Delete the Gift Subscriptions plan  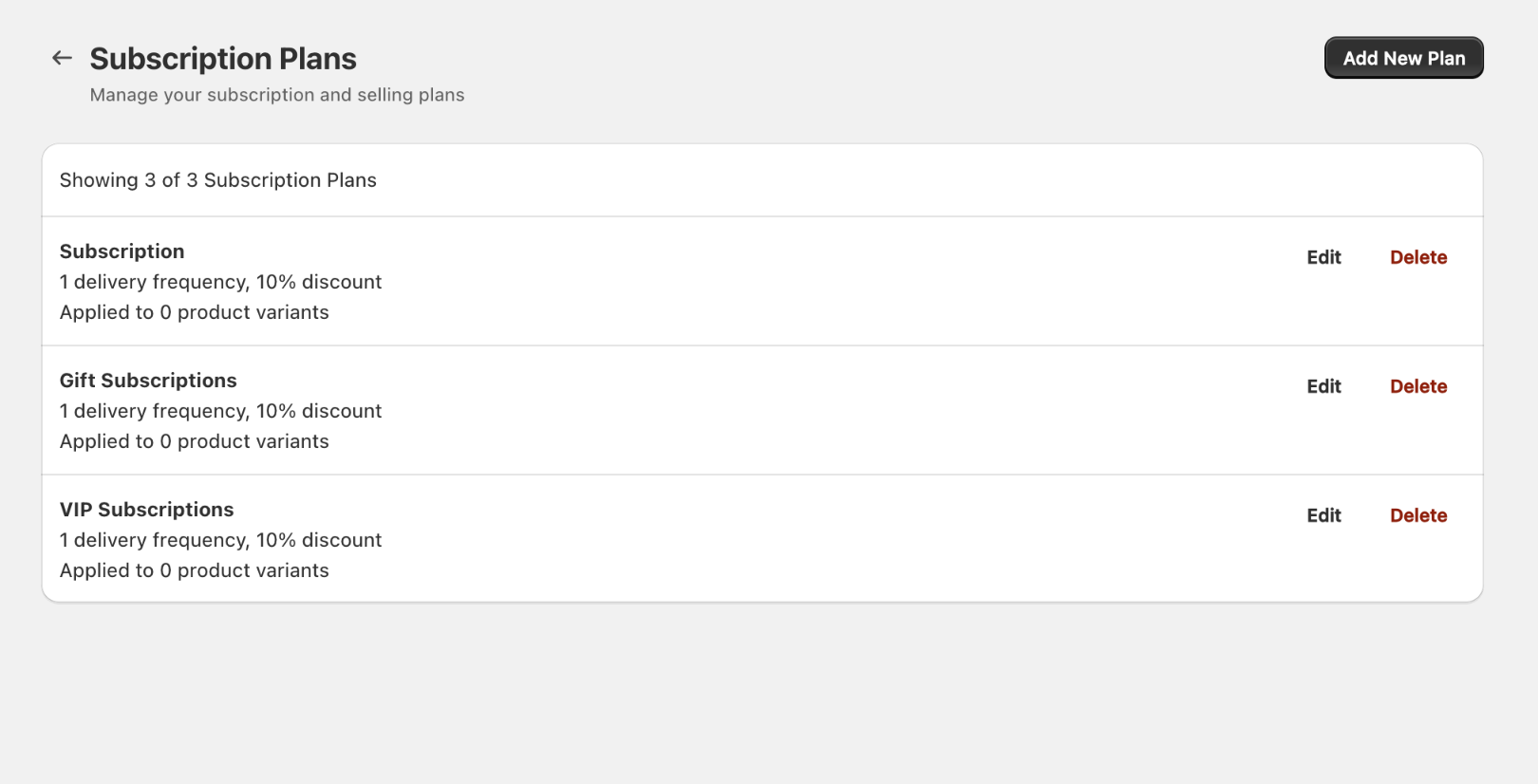point(1418,386)
